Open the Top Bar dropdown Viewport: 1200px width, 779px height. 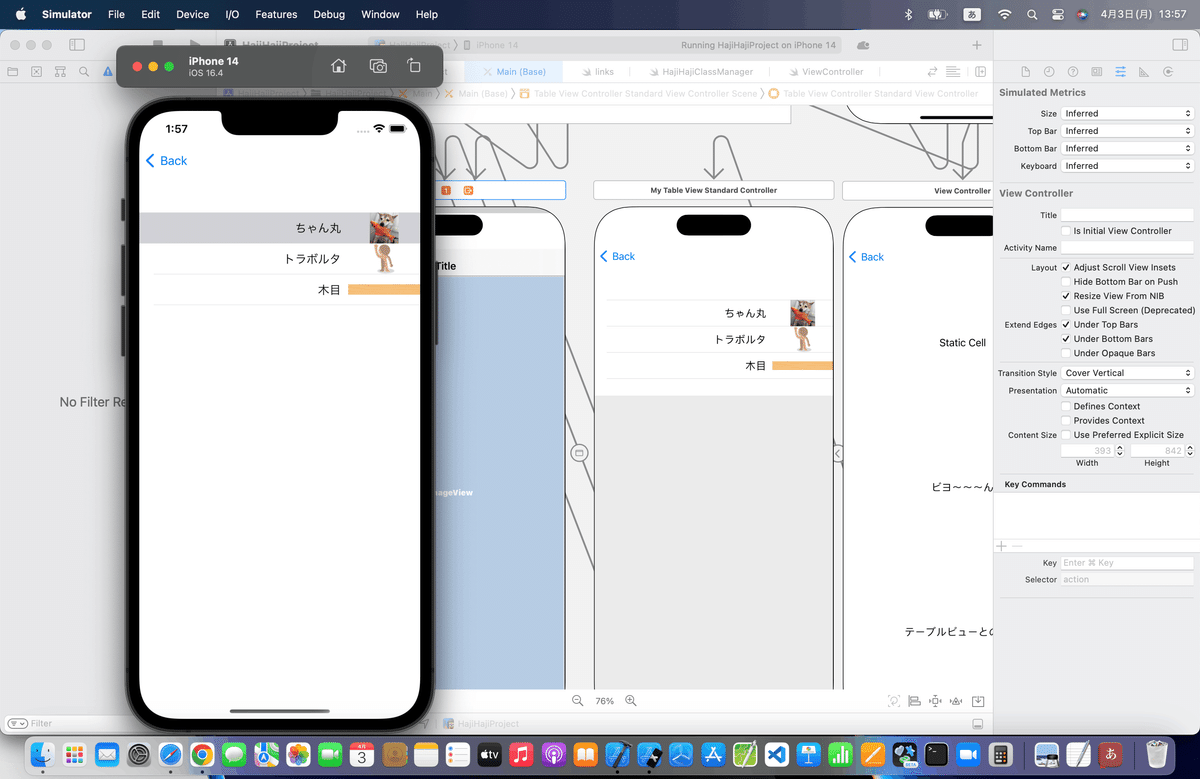[1127, 131]
